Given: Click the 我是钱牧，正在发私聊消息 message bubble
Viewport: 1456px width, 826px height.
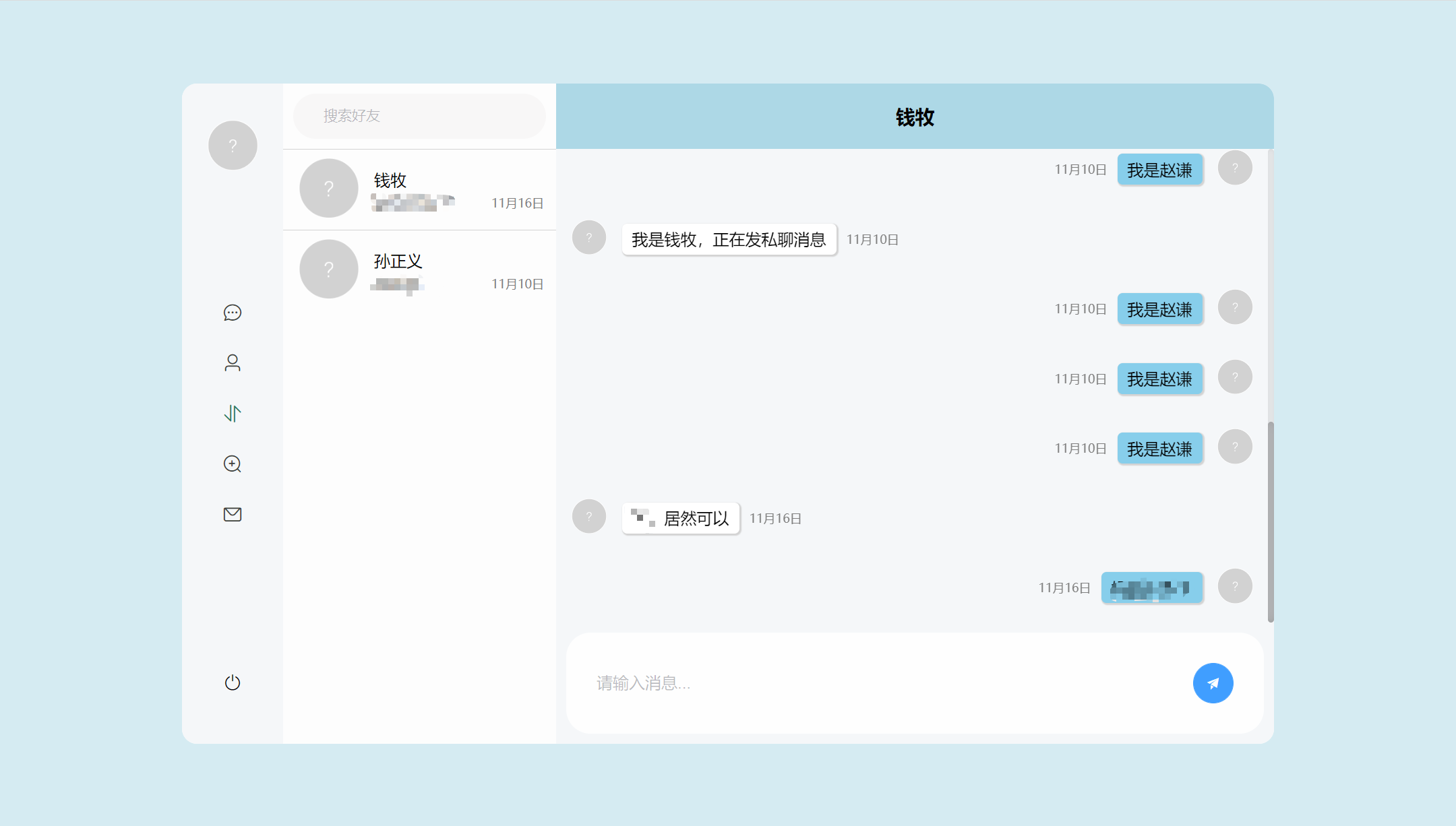Looking at the screenshot, I should click(x=729, y=240).
